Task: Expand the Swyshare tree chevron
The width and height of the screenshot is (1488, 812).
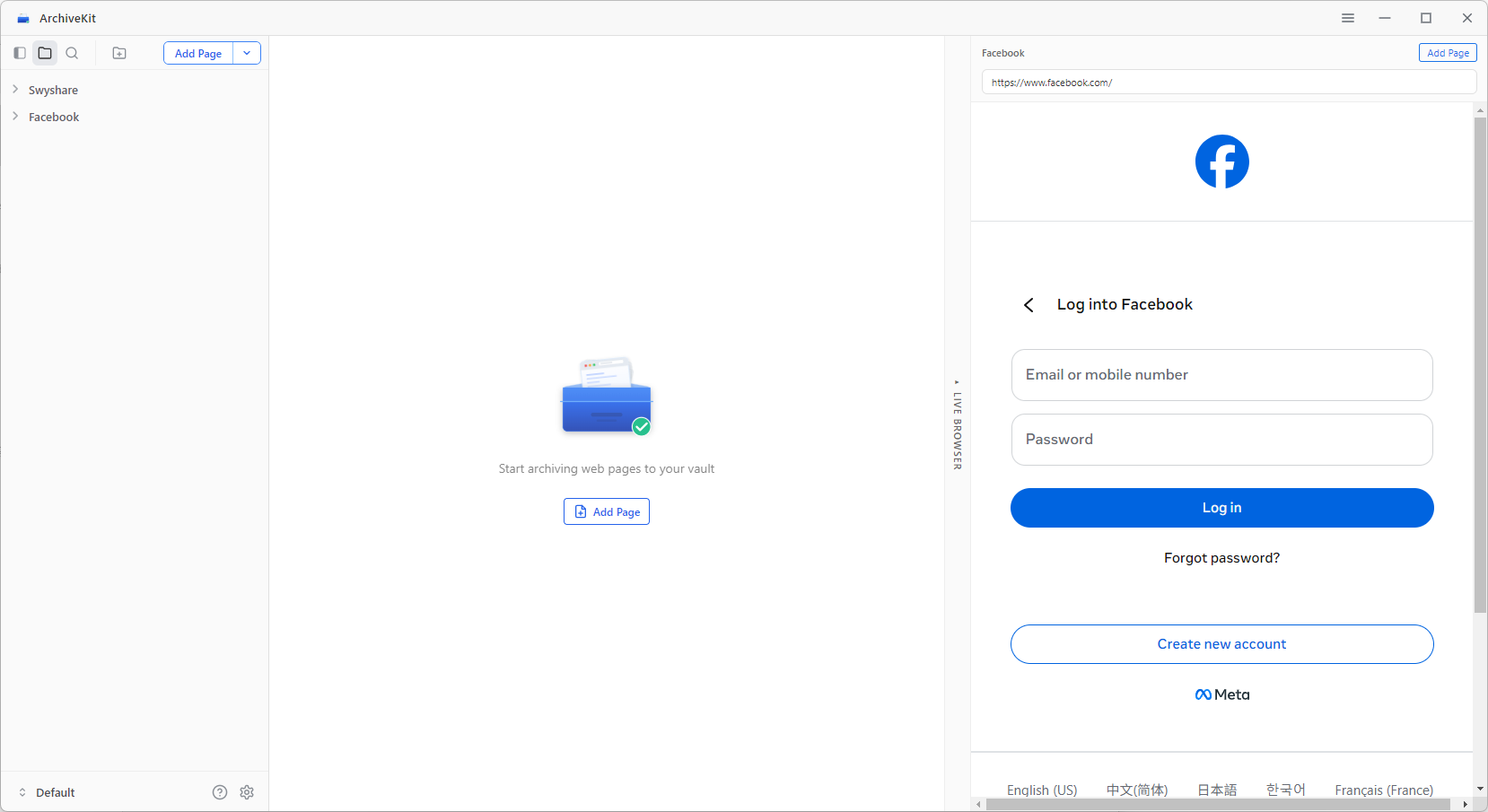Action: pyautogui.click(x=15, y=90)
